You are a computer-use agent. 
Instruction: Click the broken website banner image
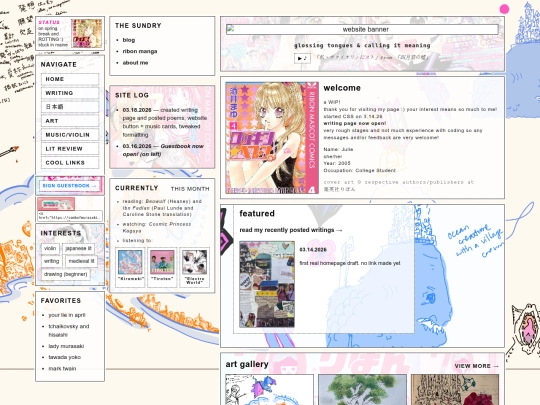pos(362,29)
